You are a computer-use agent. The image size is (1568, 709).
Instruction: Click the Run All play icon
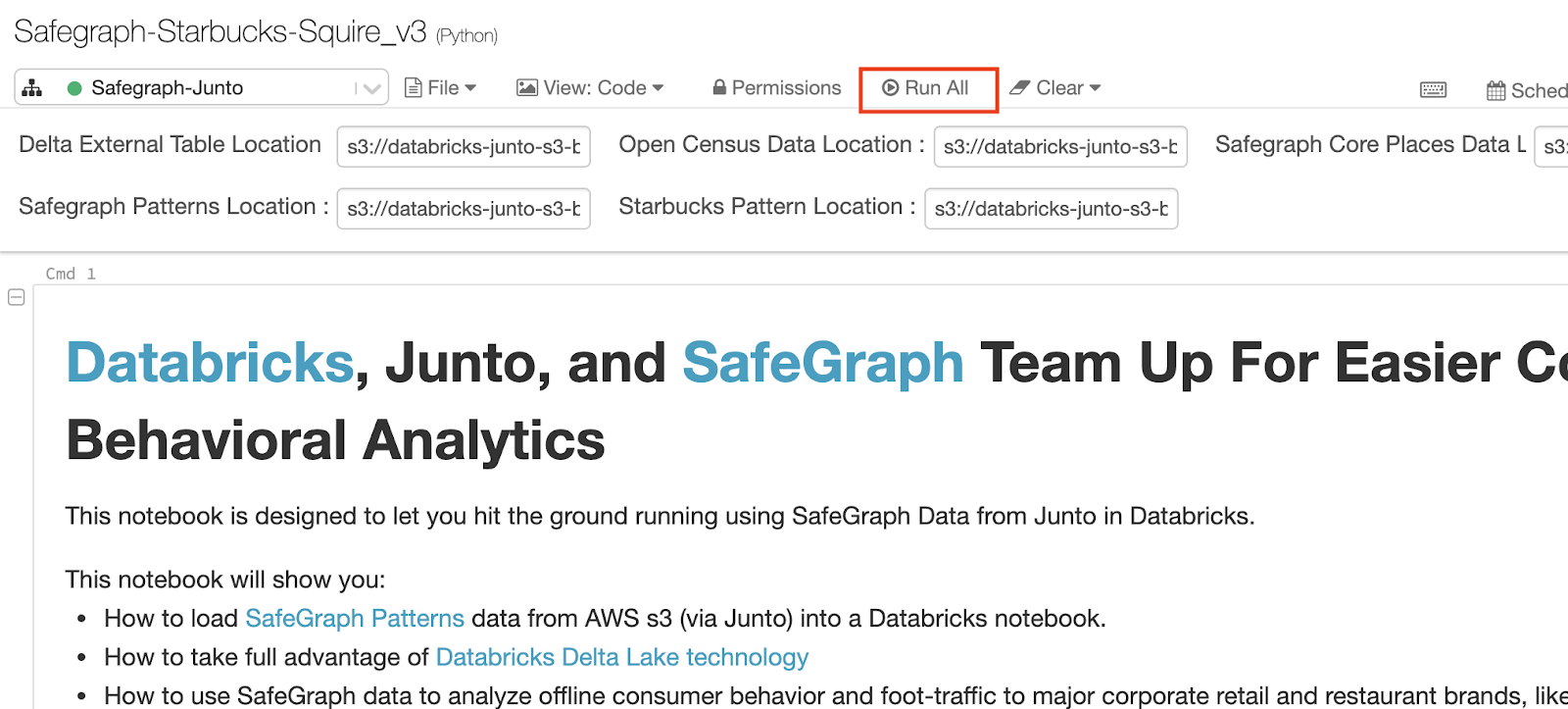890,88
